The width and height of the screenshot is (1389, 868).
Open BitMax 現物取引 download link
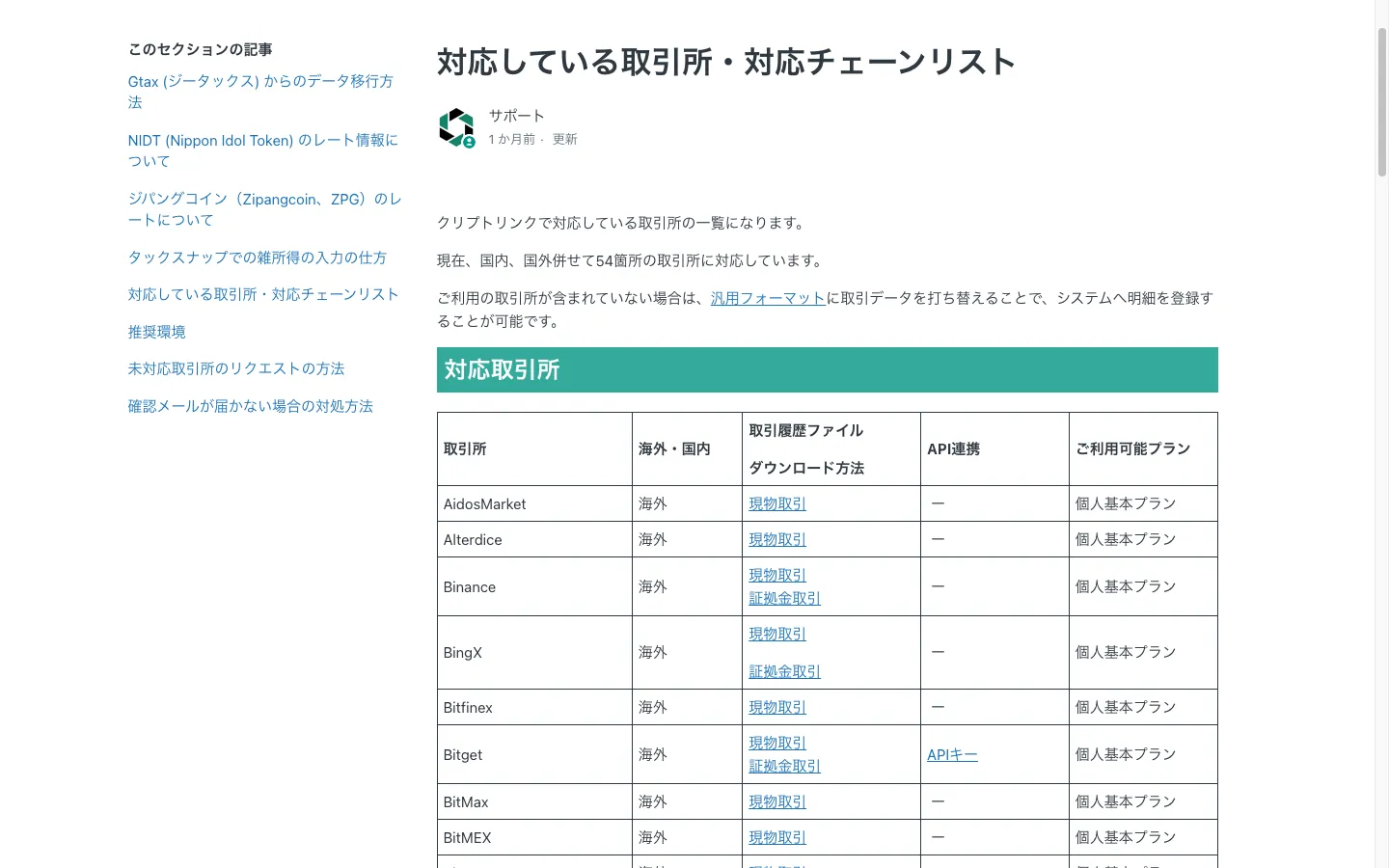click(777, 801)
